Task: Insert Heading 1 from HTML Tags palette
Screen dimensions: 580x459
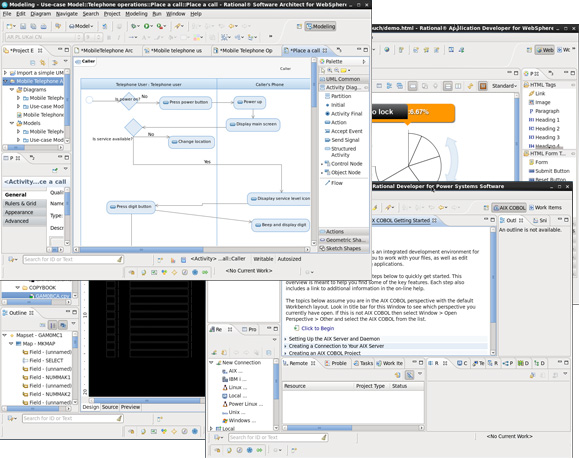Action: pos(544,120)
